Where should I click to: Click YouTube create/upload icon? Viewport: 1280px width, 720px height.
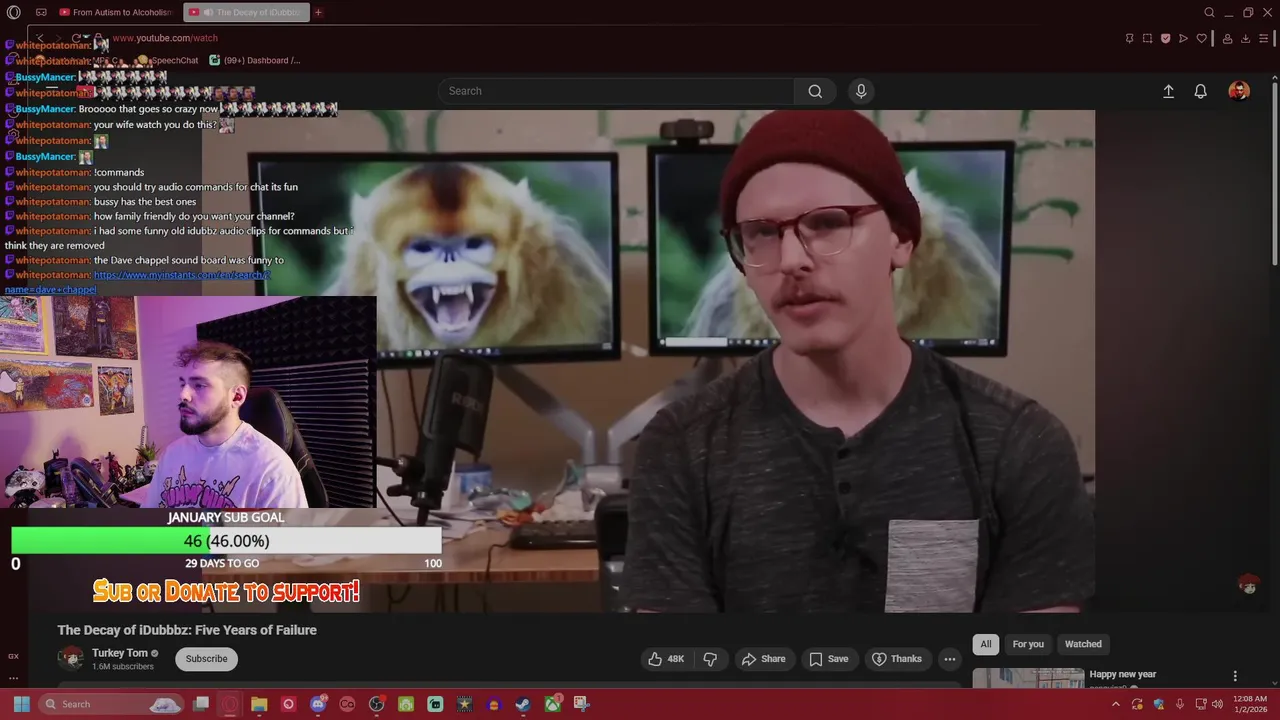click(x=1168, y=91)
